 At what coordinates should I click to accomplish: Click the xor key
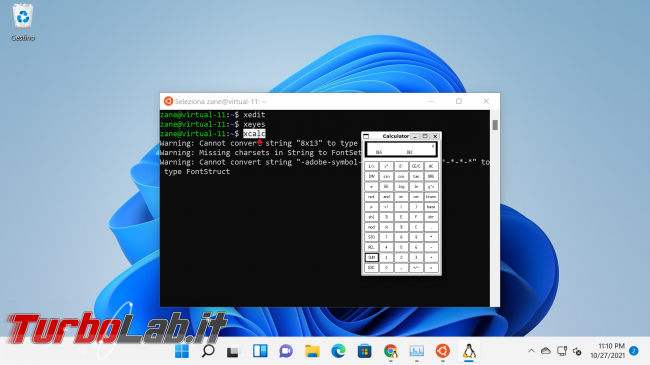point(416,197)
